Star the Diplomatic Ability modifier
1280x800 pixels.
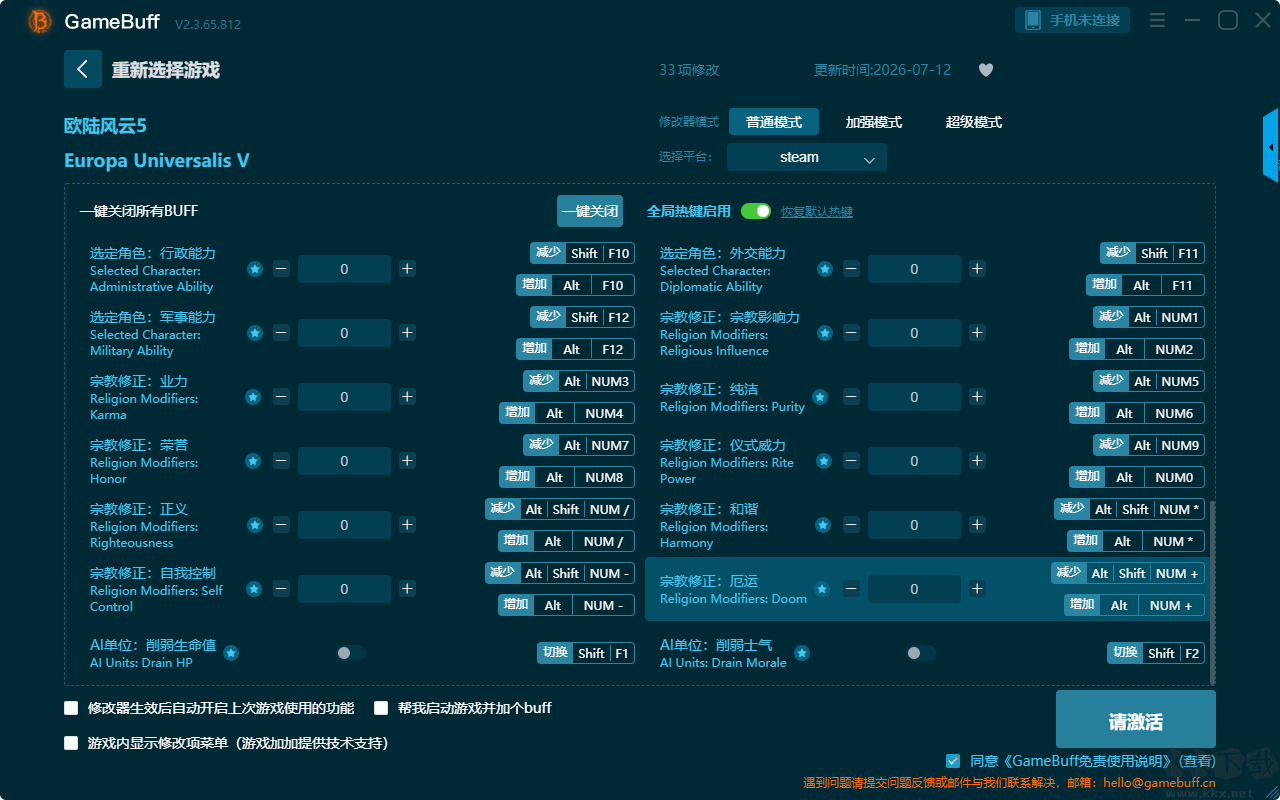[x=825, y=269]
